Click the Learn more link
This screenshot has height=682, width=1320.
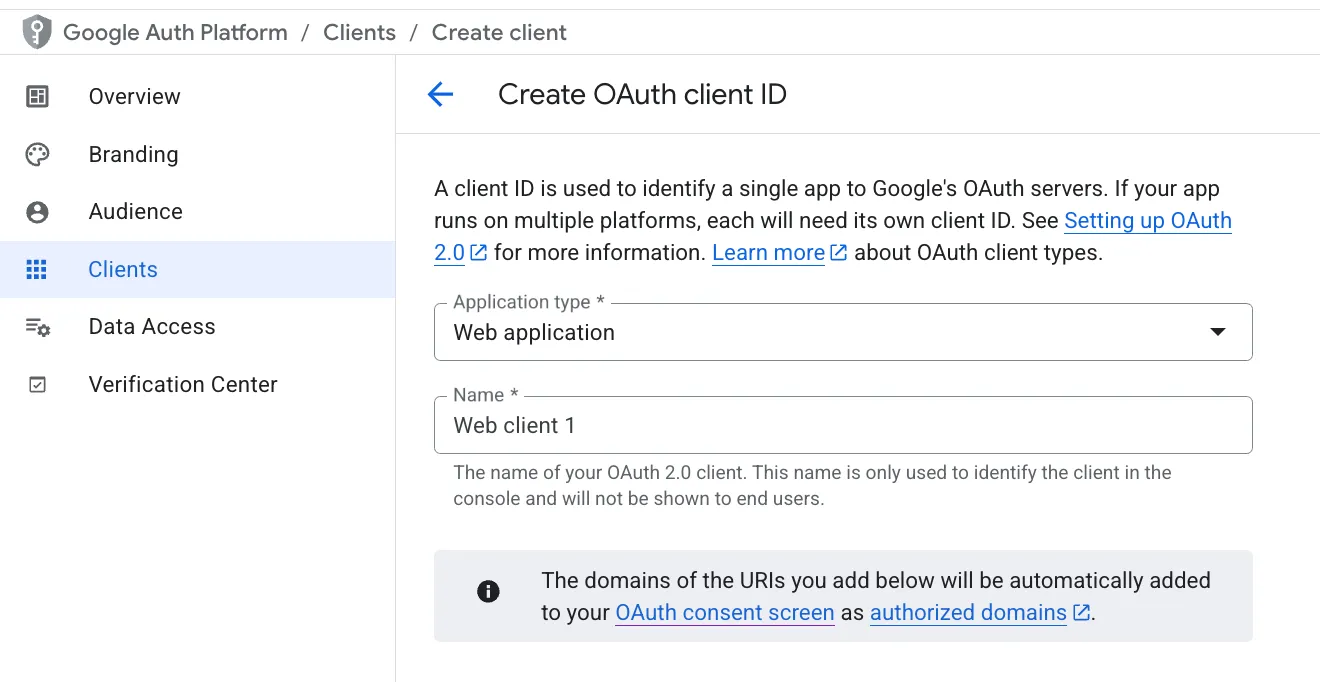tap(768, 253)
